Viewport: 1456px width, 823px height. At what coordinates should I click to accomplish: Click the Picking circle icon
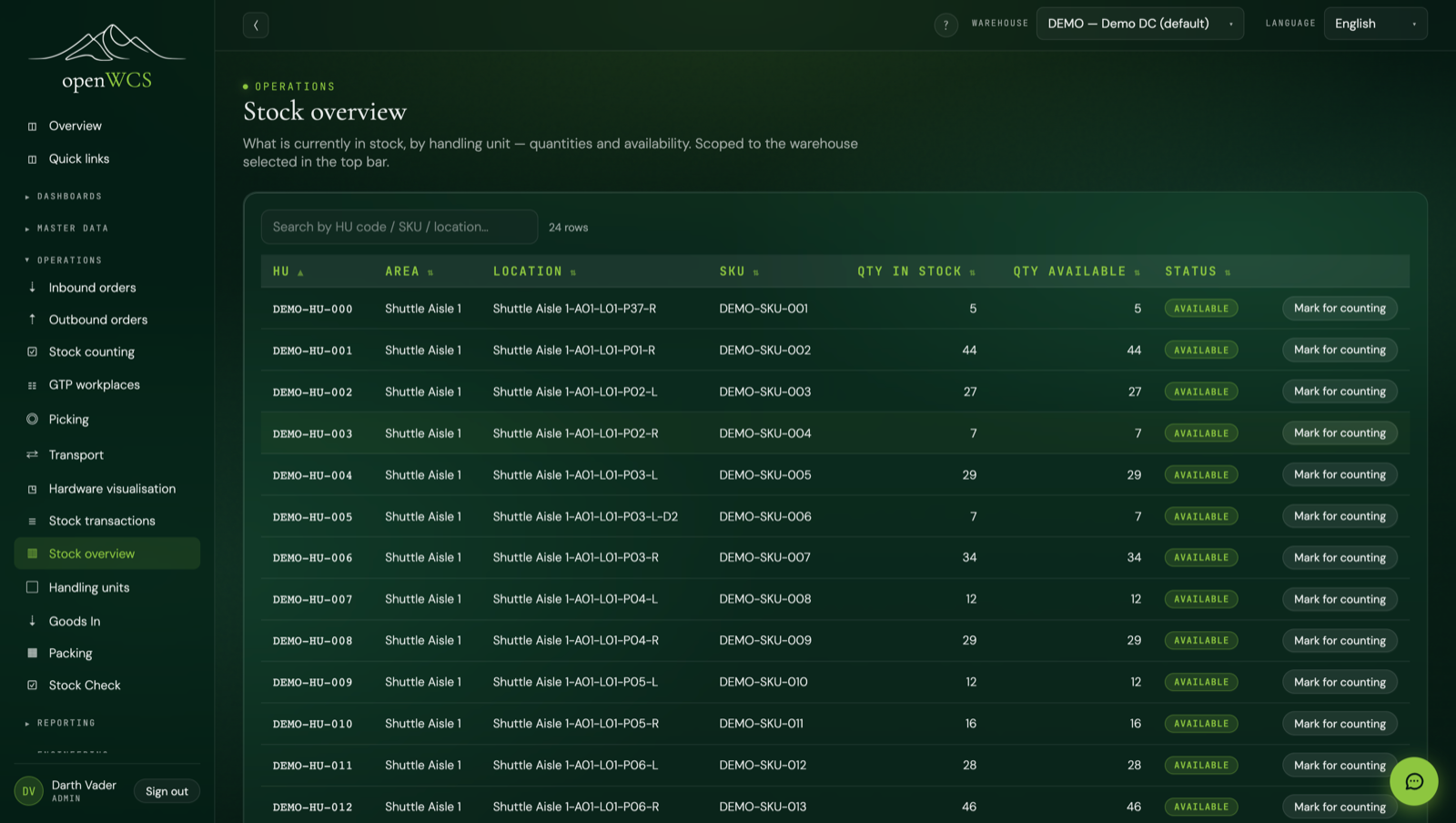(33, 419)
